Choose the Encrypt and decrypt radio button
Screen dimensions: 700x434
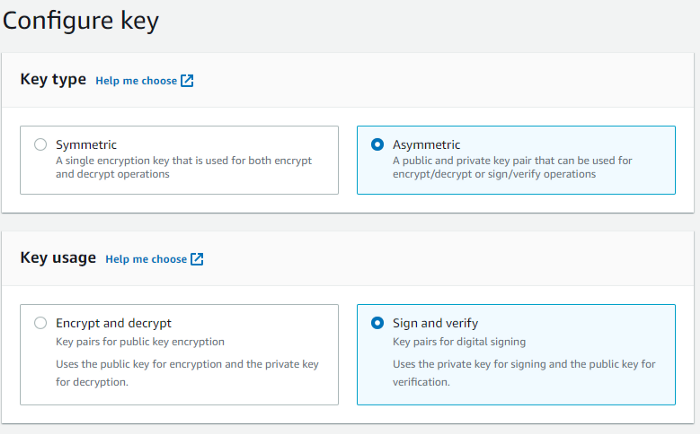pyautogui.click(x=40, y=322)
